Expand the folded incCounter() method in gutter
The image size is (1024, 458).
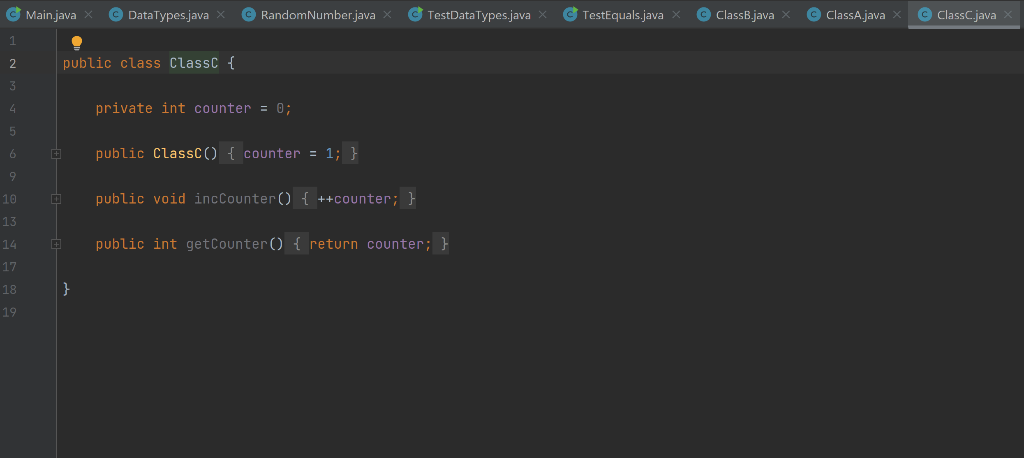tap(56, 199)
